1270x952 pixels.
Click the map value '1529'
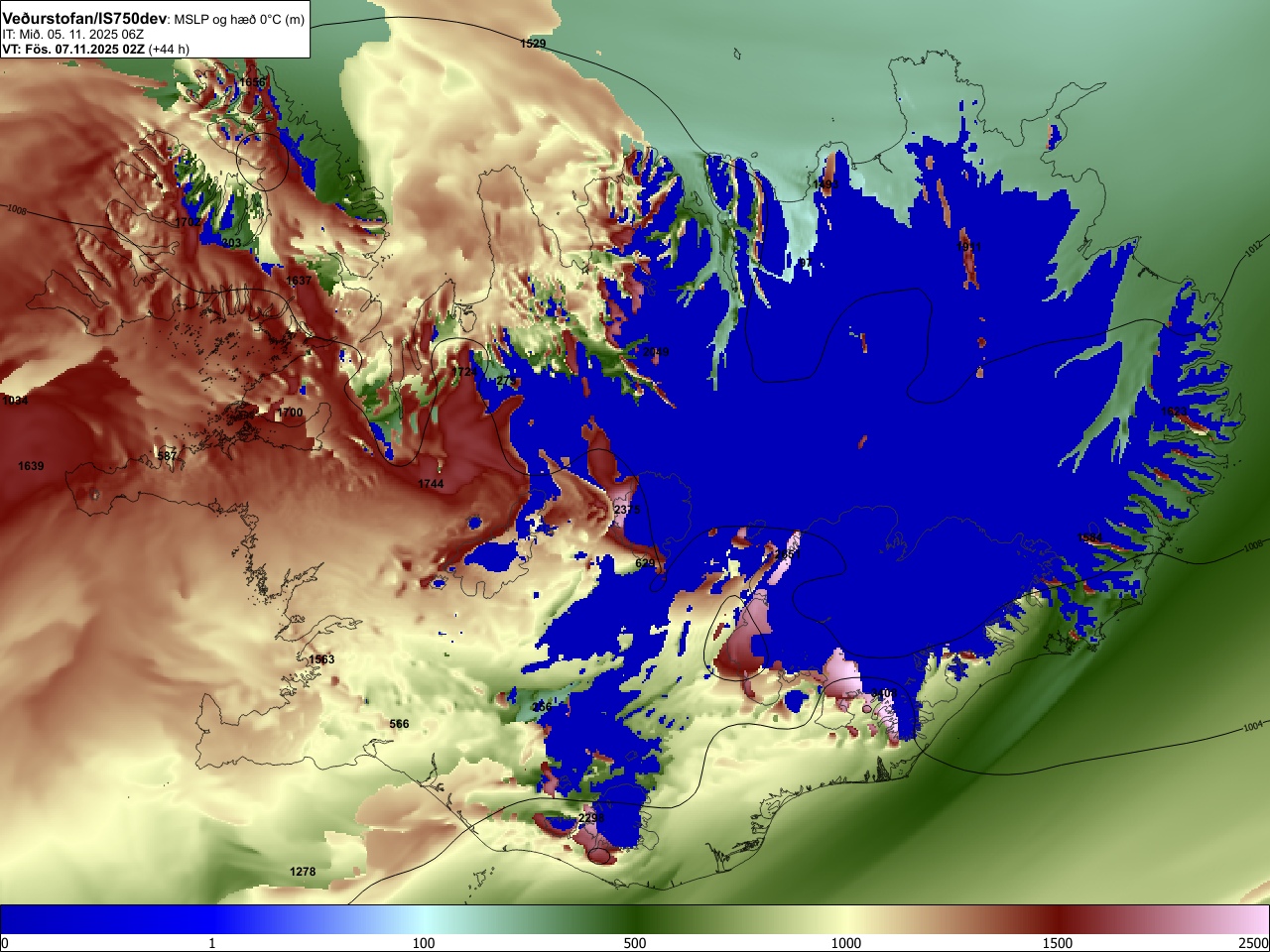click(x=533, y=44)
